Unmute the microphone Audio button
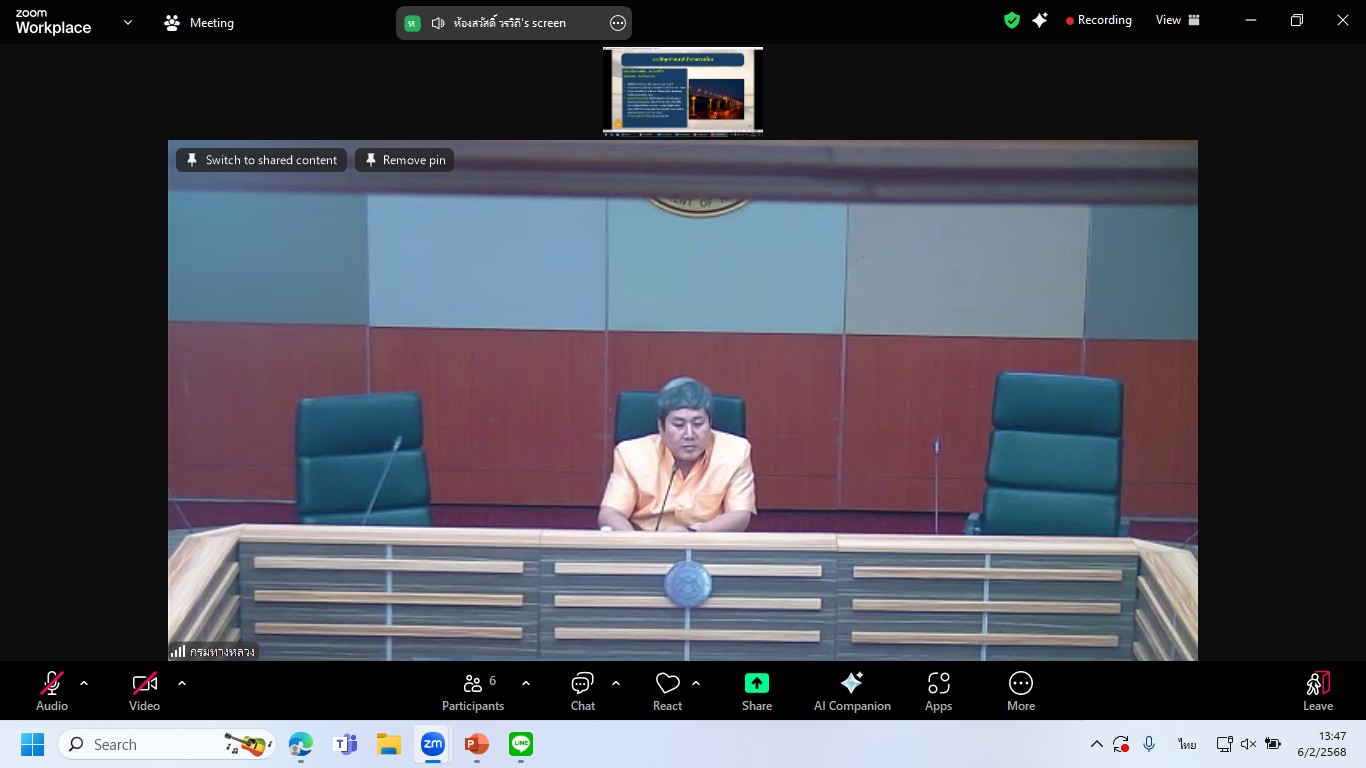This screenshot has height=768, width=1366. [52, 691]
